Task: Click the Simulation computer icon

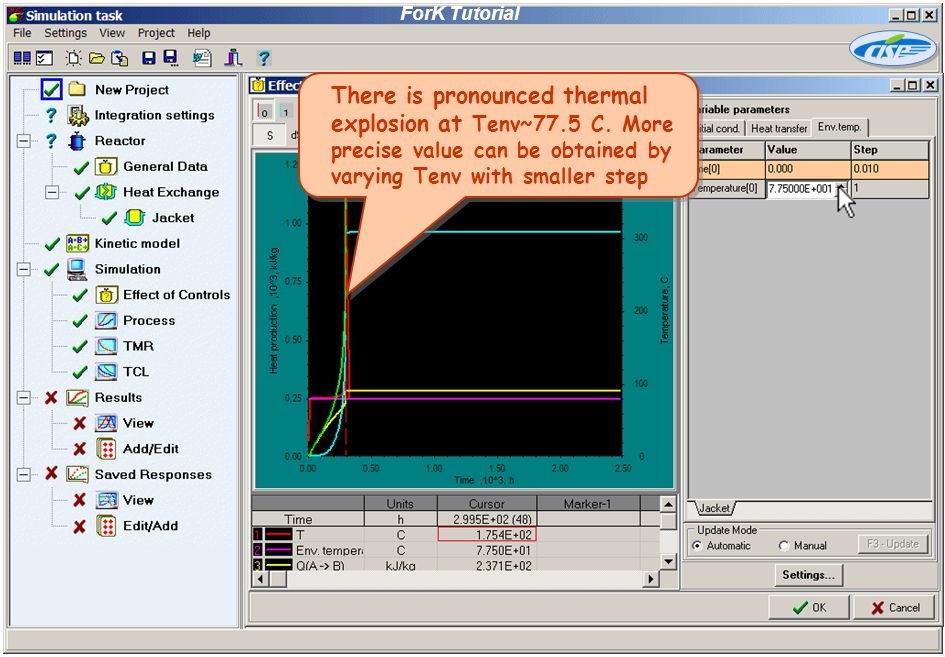Action: point(77,269)
